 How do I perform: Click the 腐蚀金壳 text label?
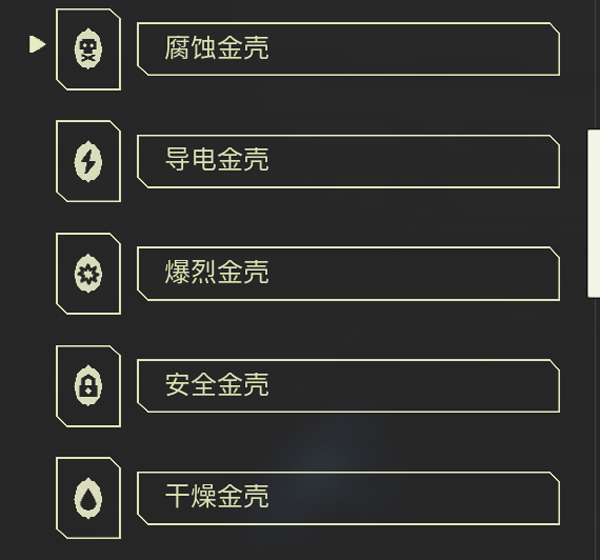(217, 48)
